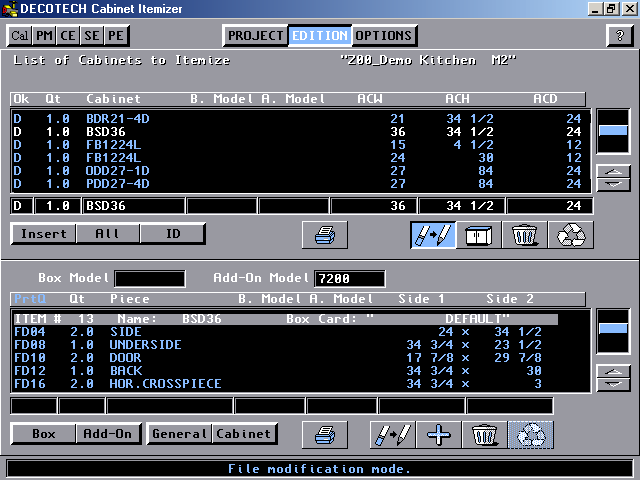This screenshot has height=480, width=640.
Task: Switch to the PE module
Action: 116,36
